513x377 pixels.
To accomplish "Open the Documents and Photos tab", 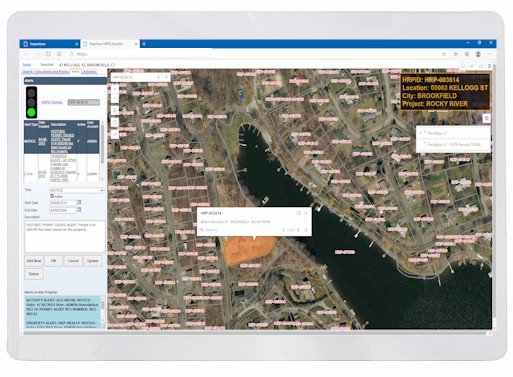I will coord(52,72).
